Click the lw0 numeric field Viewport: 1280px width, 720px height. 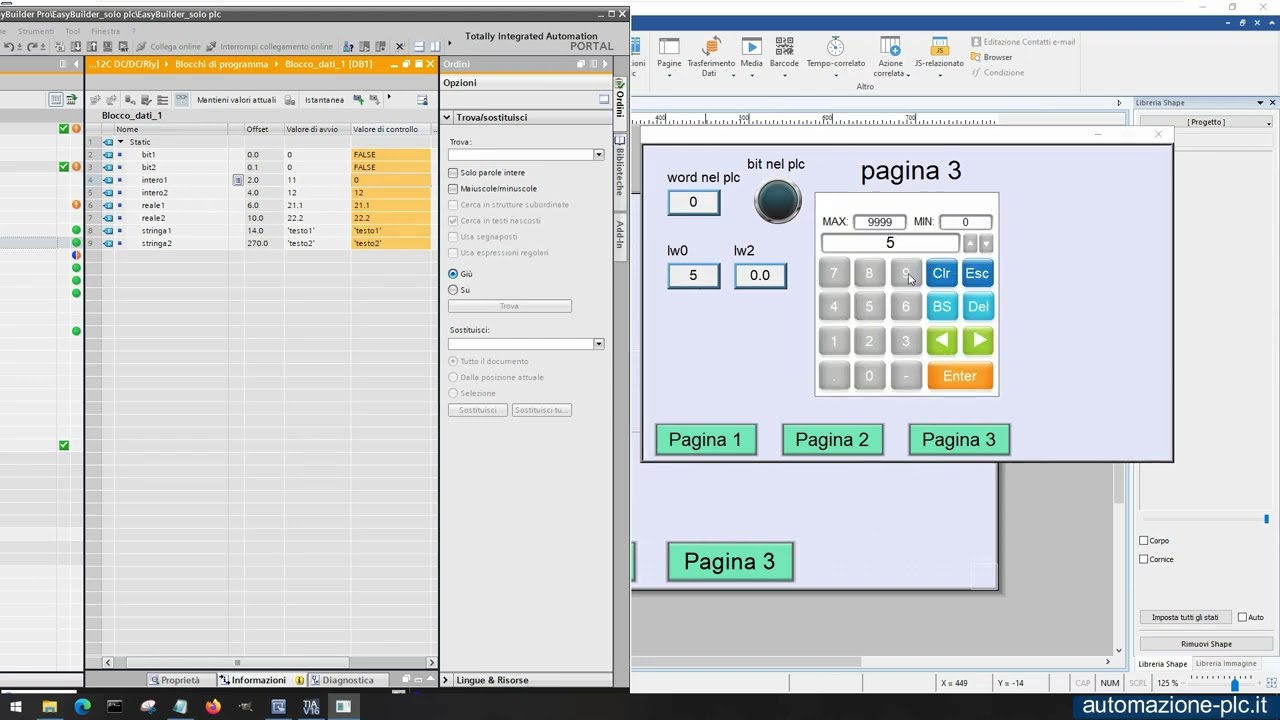tap(693, 275)
